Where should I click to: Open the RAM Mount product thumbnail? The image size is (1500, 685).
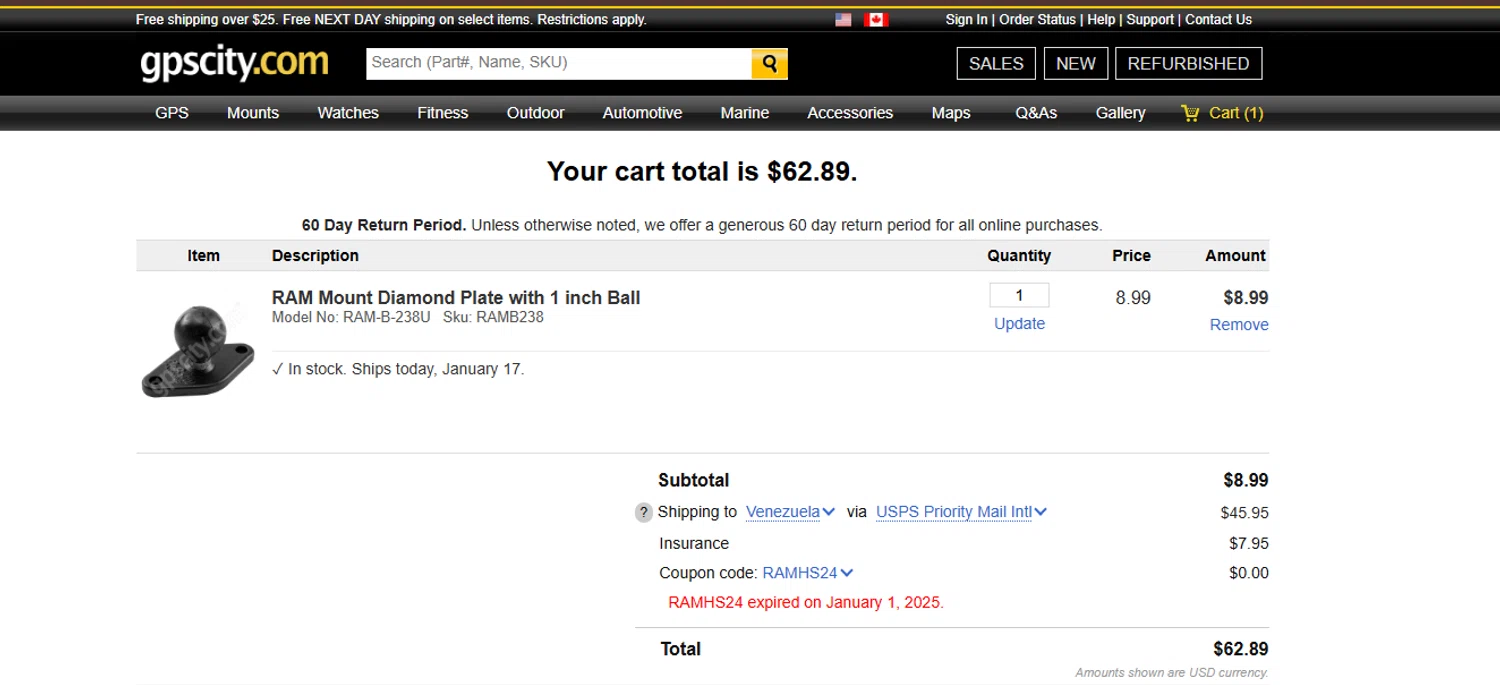click(198, 350)
